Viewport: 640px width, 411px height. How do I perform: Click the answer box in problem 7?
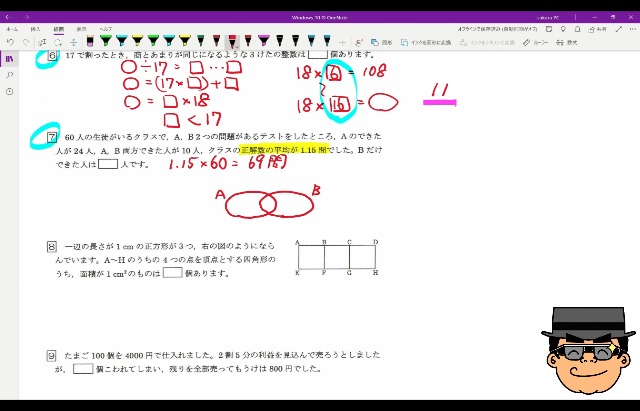(107, 164)
